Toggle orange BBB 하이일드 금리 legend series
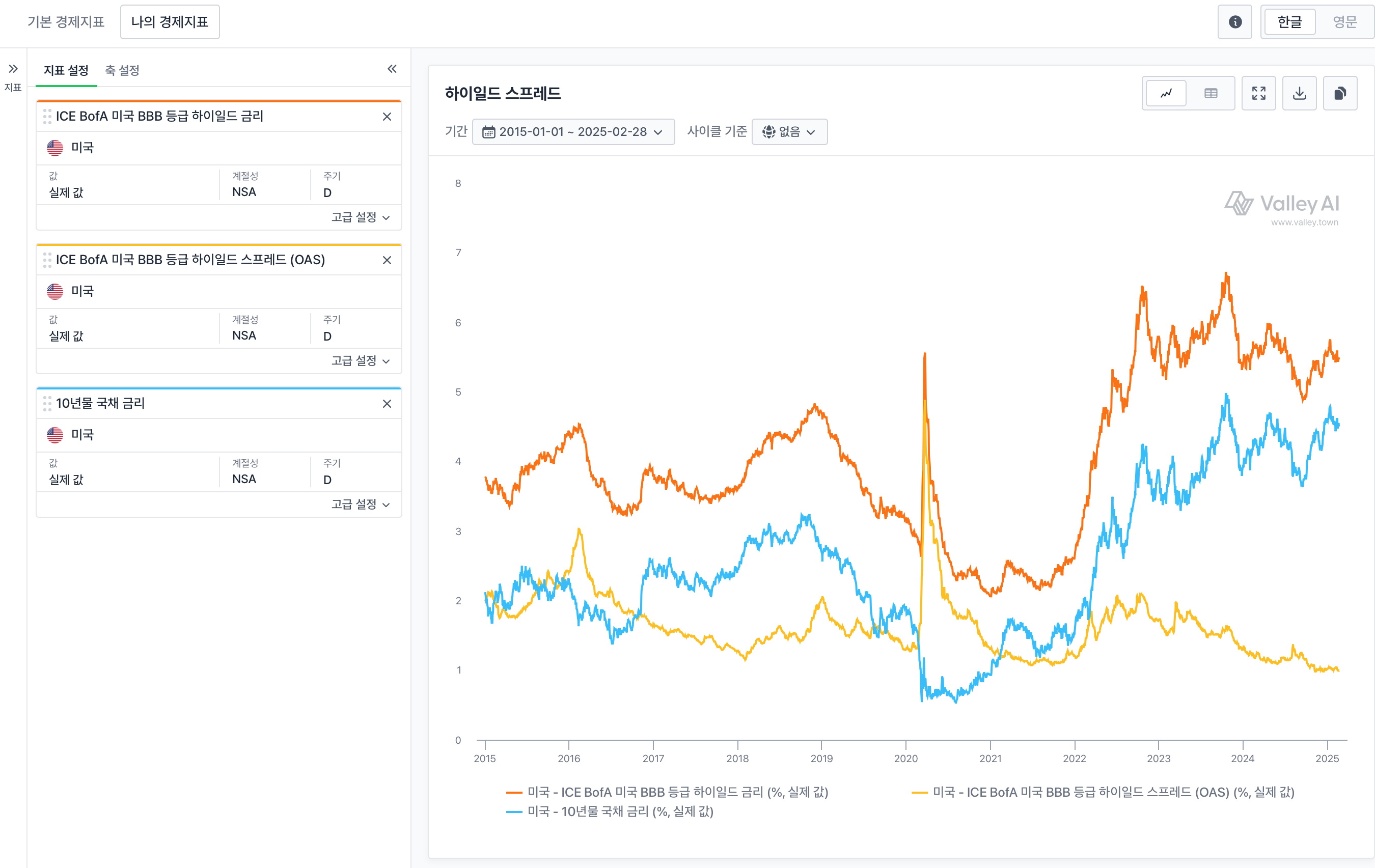The width and height of the screenshot is (1375, 868). coord(667,792)
